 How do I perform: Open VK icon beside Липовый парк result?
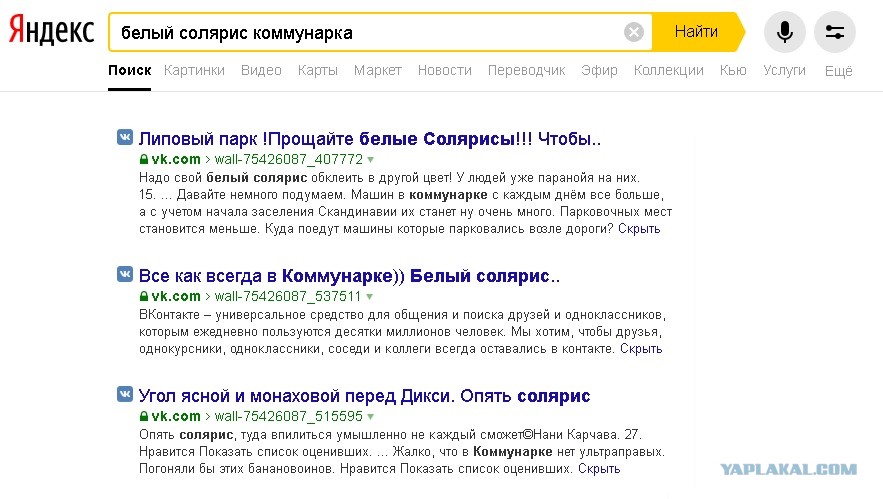pyautogui.click(x=124, y=137)
